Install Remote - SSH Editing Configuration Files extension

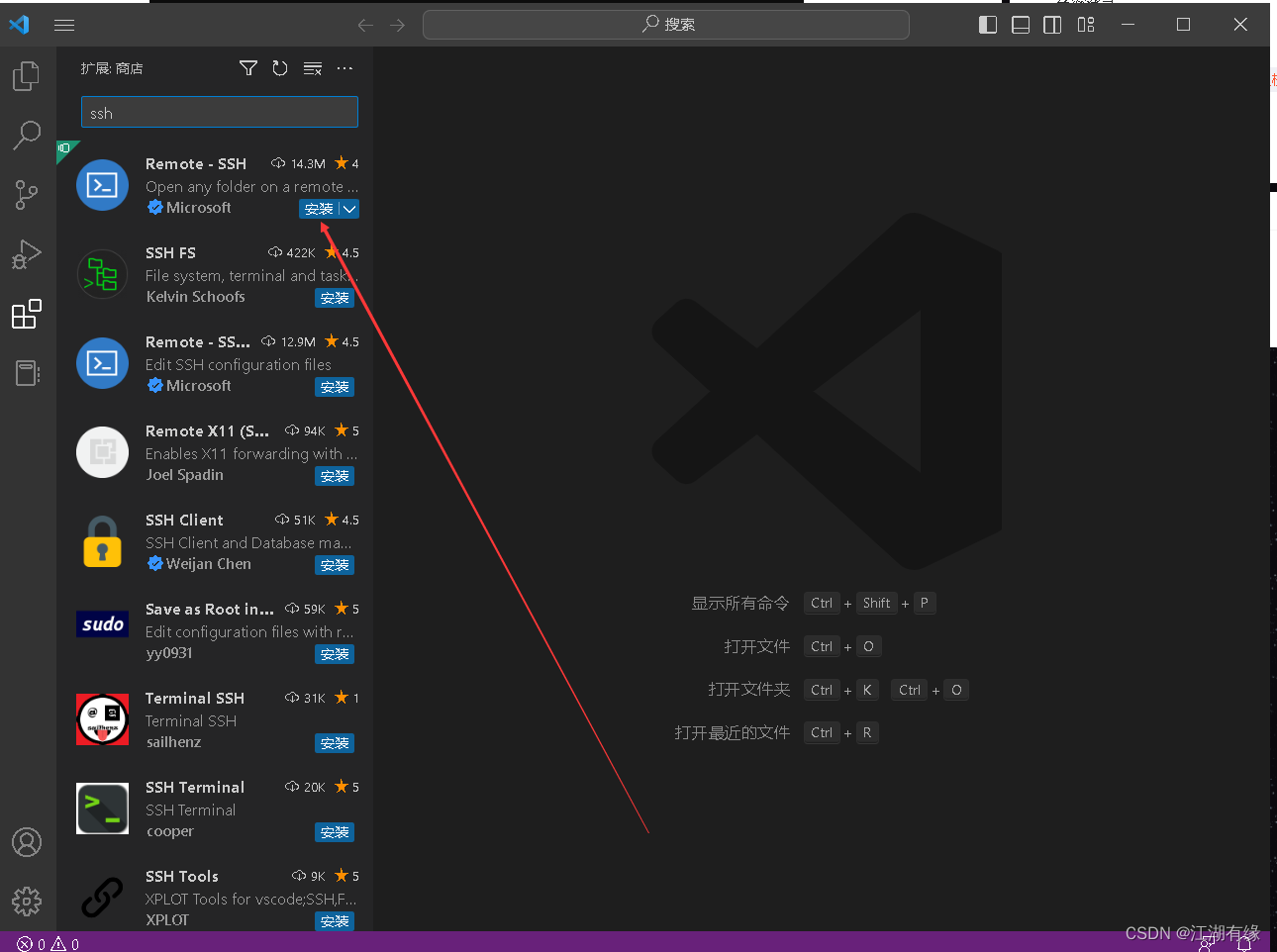[x=335, y=387]
